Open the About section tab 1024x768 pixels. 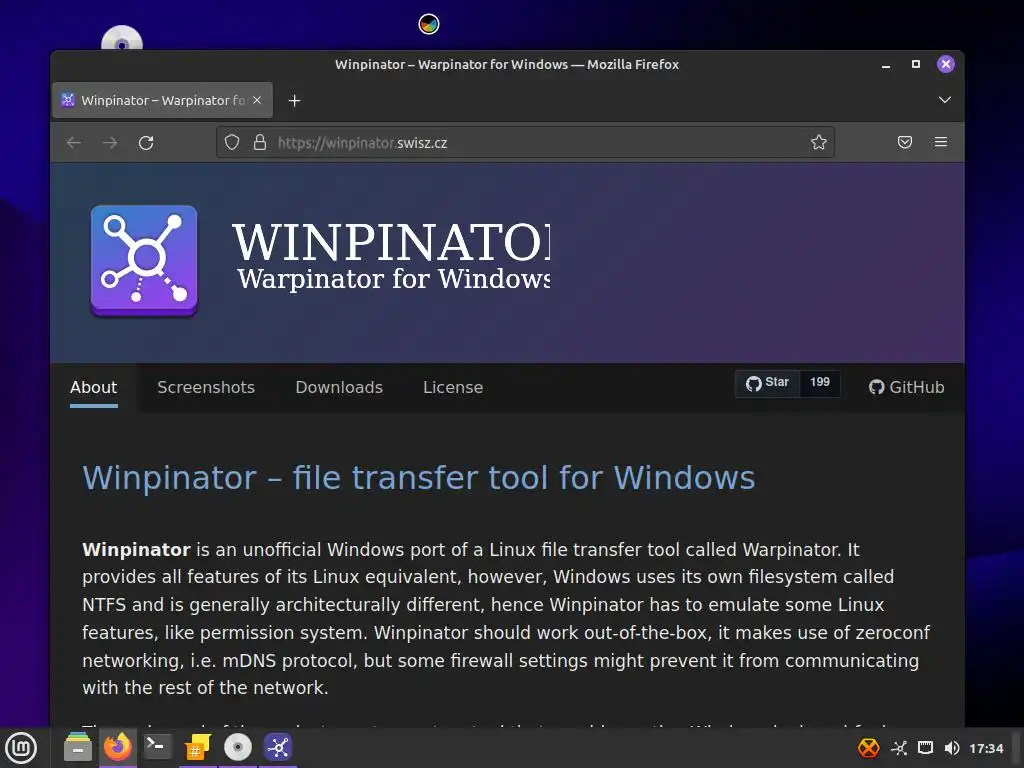pyautogui.click(x=93, y=387)
